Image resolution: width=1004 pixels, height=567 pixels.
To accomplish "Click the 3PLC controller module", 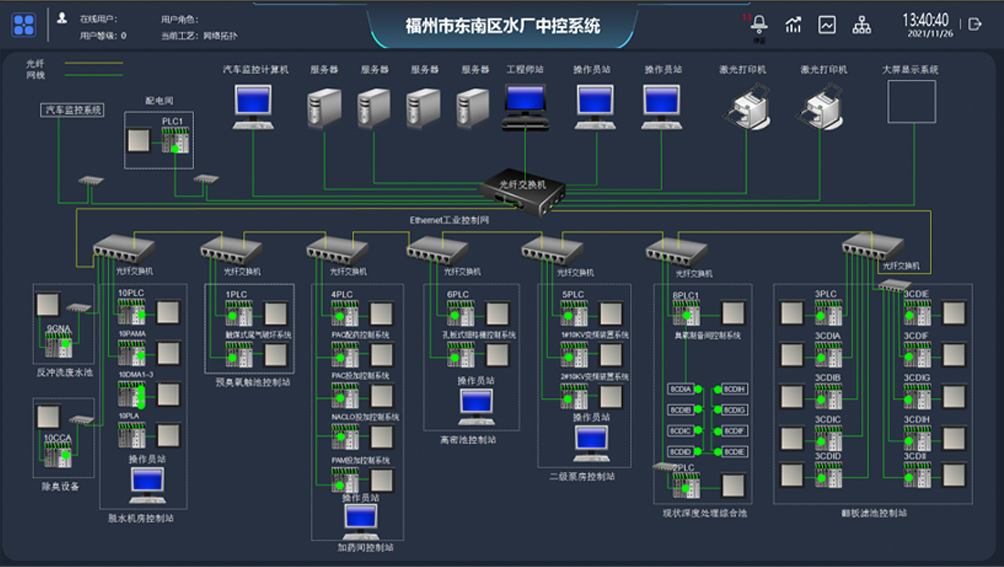I will point(827,312).
